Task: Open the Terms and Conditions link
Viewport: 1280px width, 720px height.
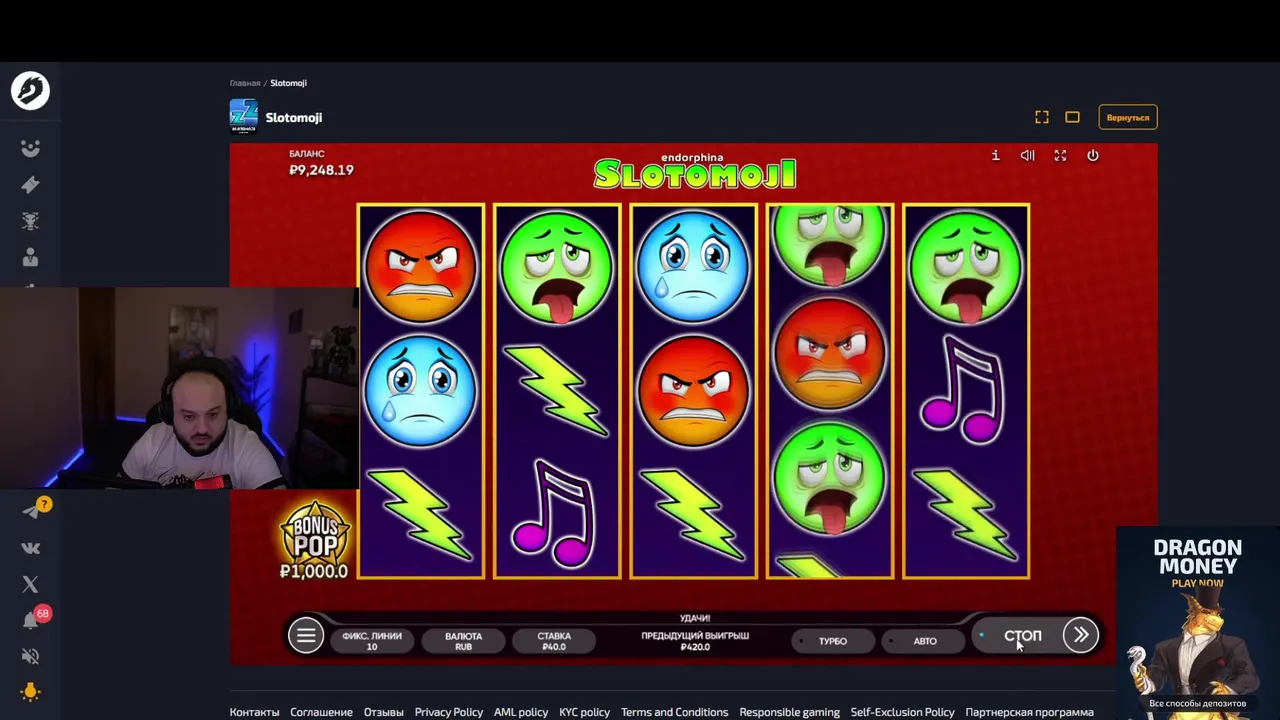Action: [674, 712]
